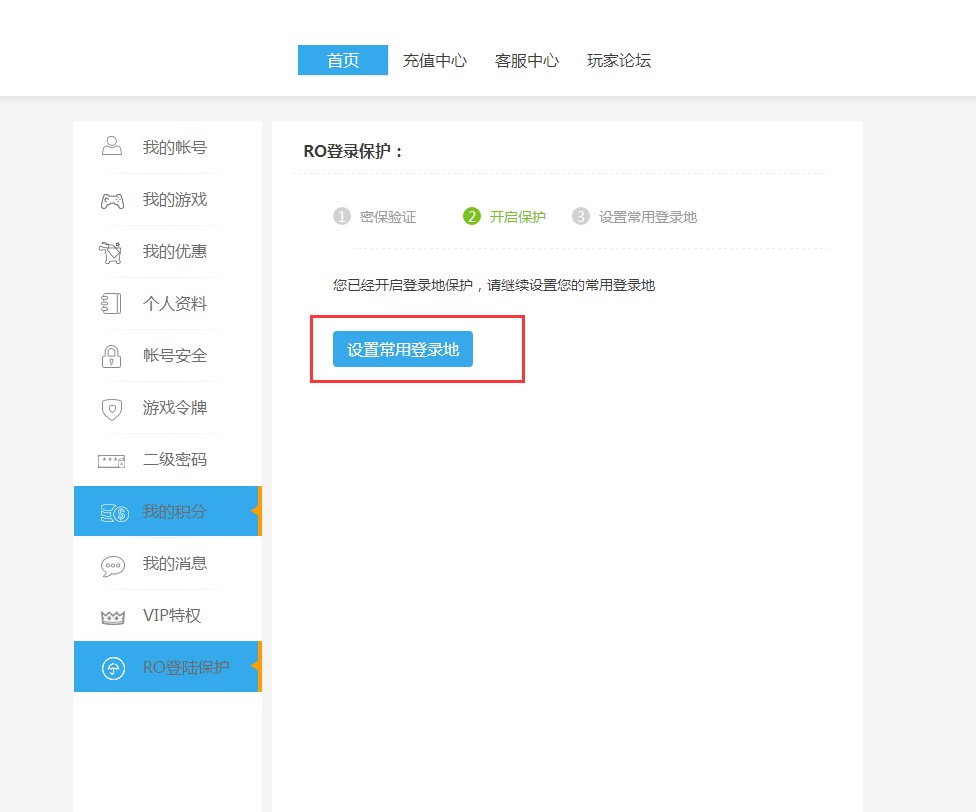Click the 游戏令牌 shield icon
This screenshot has height=812, width=976.
coord(111,409)
